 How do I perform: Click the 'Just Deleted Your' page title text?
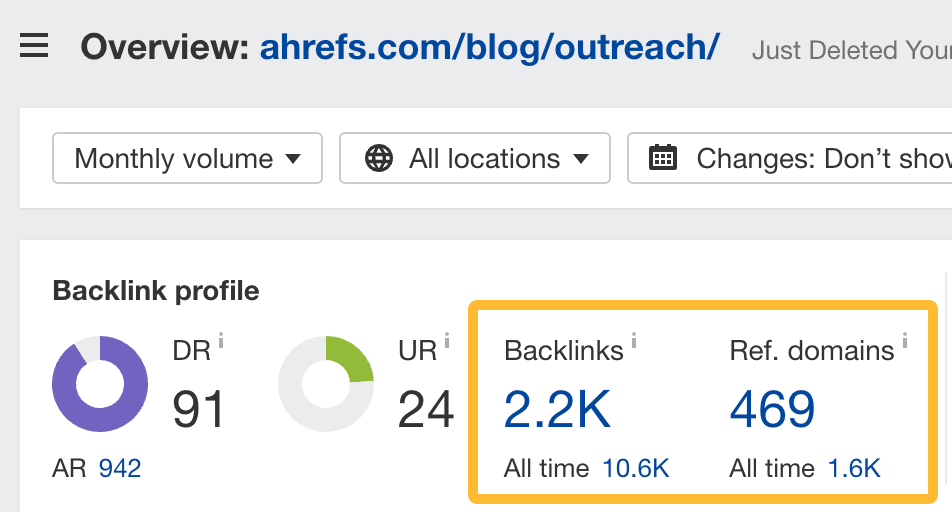[x=851, y=50]
